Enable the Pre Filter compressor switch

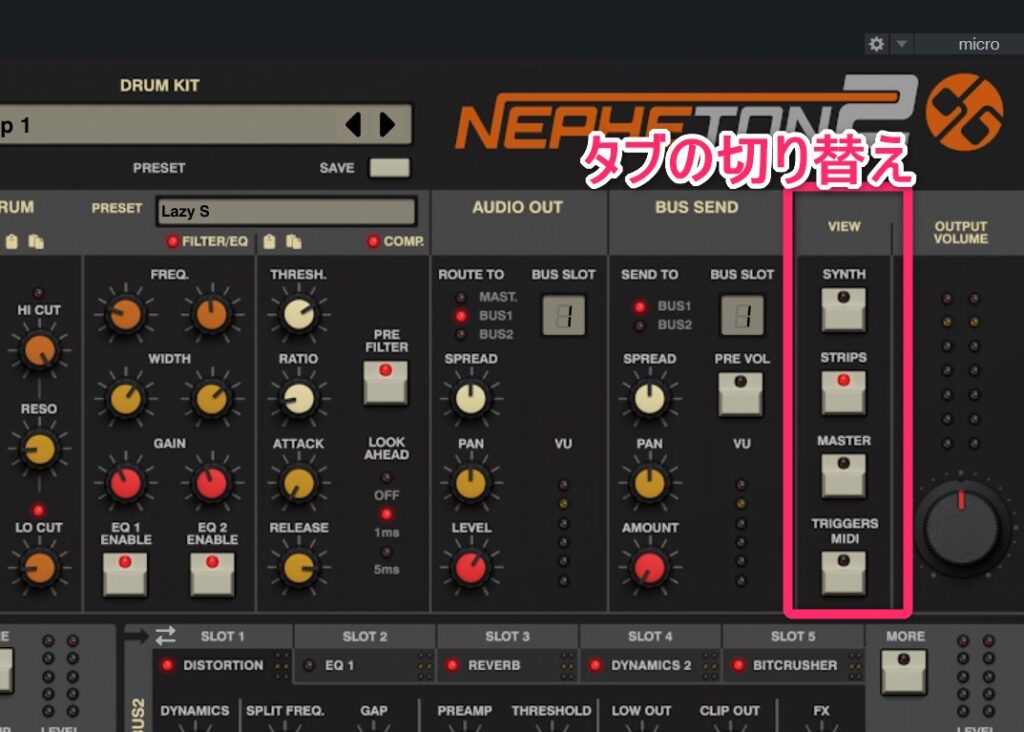(x=386, y=382)
